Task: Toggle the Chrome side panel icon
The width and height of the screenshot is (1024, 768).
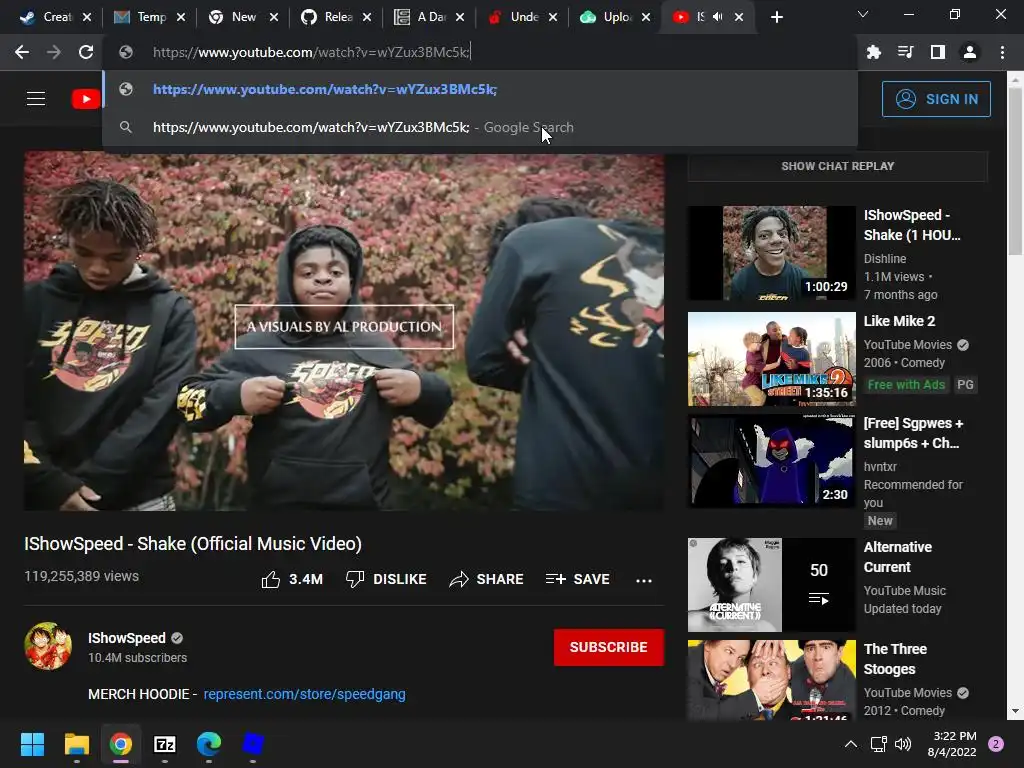Action: [x=938, y=52]
